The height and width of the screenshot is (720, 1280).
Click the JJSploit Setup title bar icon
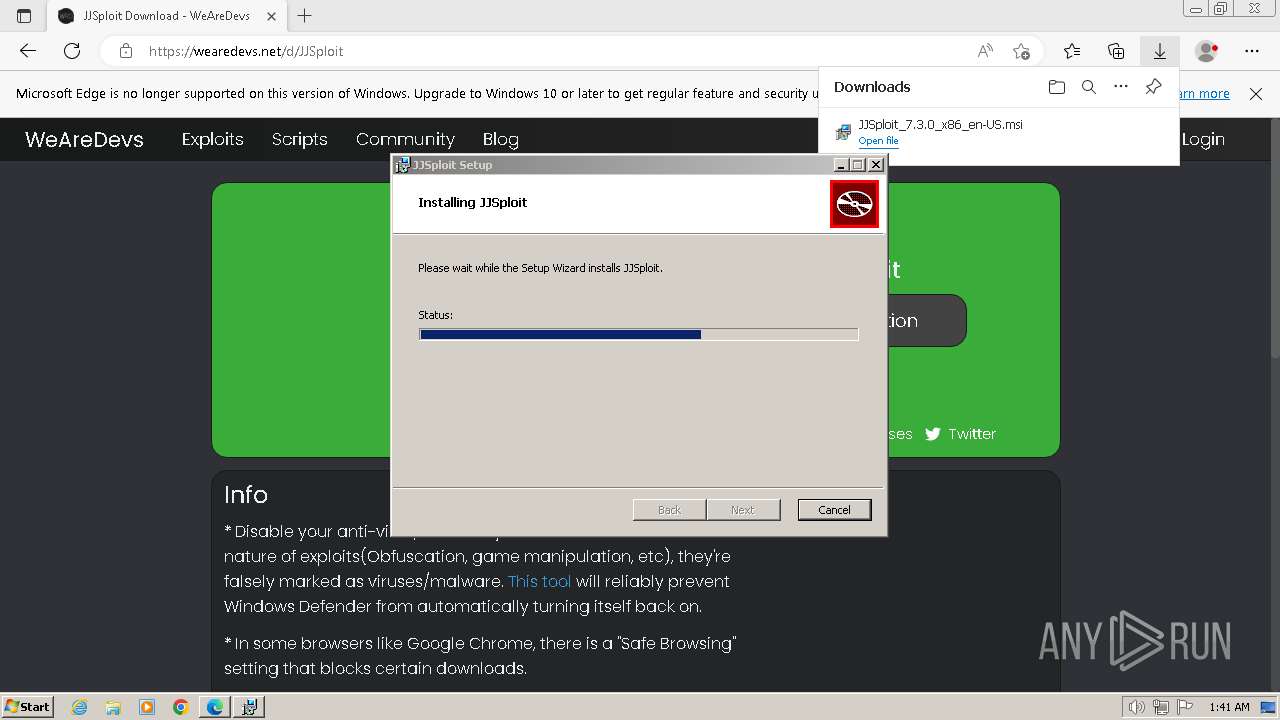pyautogui.click(x=402, y=165)
